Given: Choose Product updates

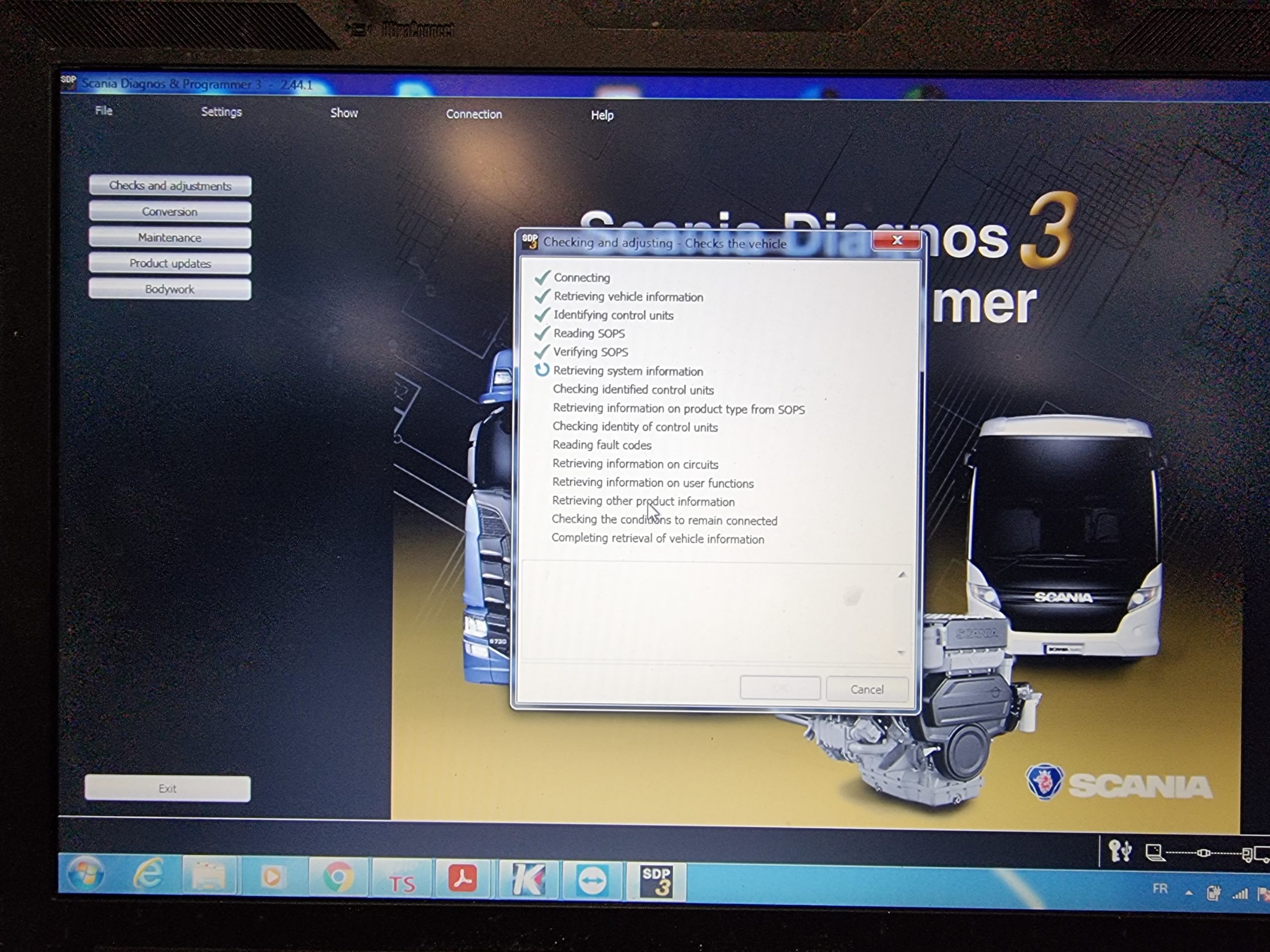Looking at the screenshot, I should (x=170, y=263).
